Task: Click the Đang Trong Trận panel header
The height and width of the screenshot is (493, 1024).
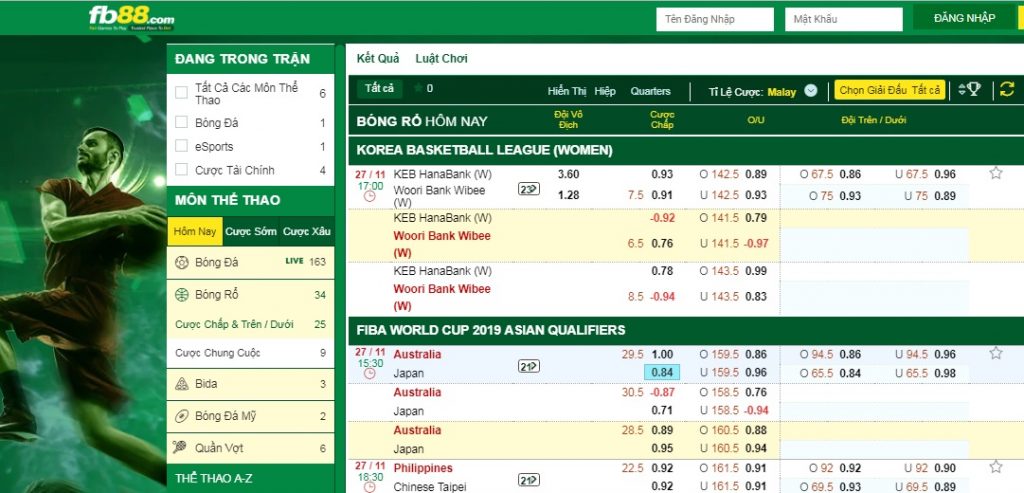Action: tap(250, 59)
